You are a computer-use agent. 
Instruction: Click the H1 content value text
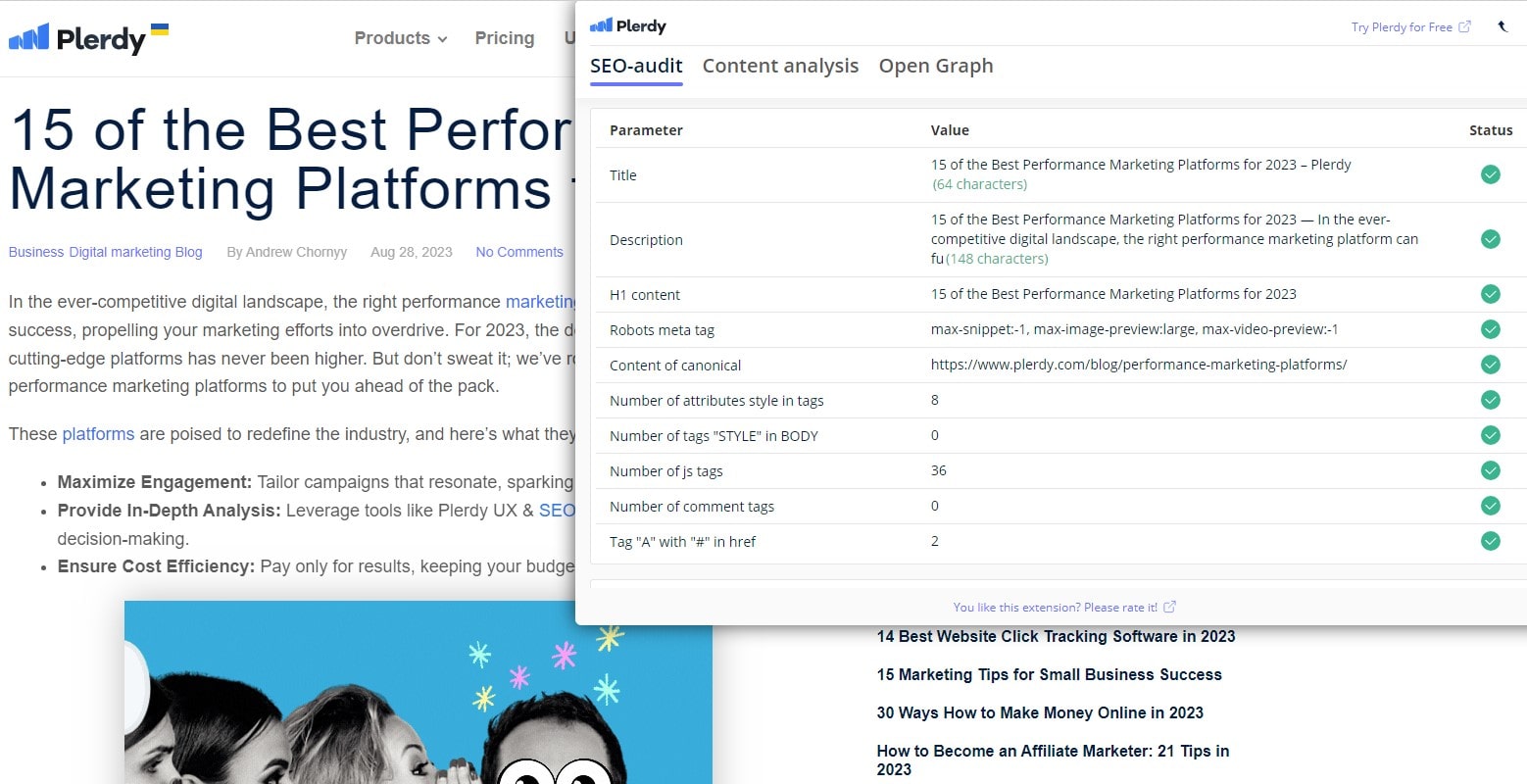point(1113,294)
